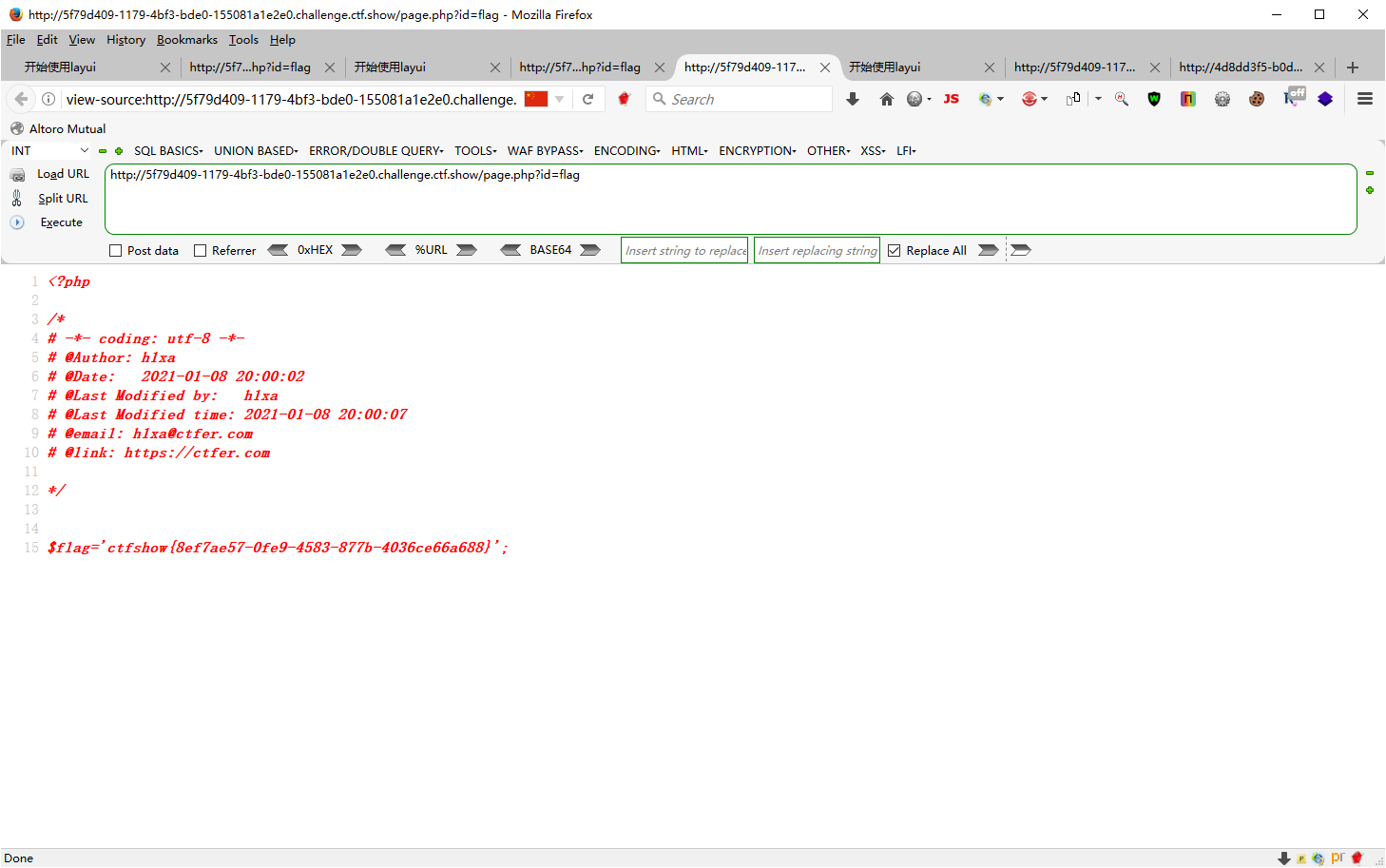The image size is (1386, 868).
Task: Open the Firefox hamburger menu
Action: pyautogui.click(x=1365, y=99)
